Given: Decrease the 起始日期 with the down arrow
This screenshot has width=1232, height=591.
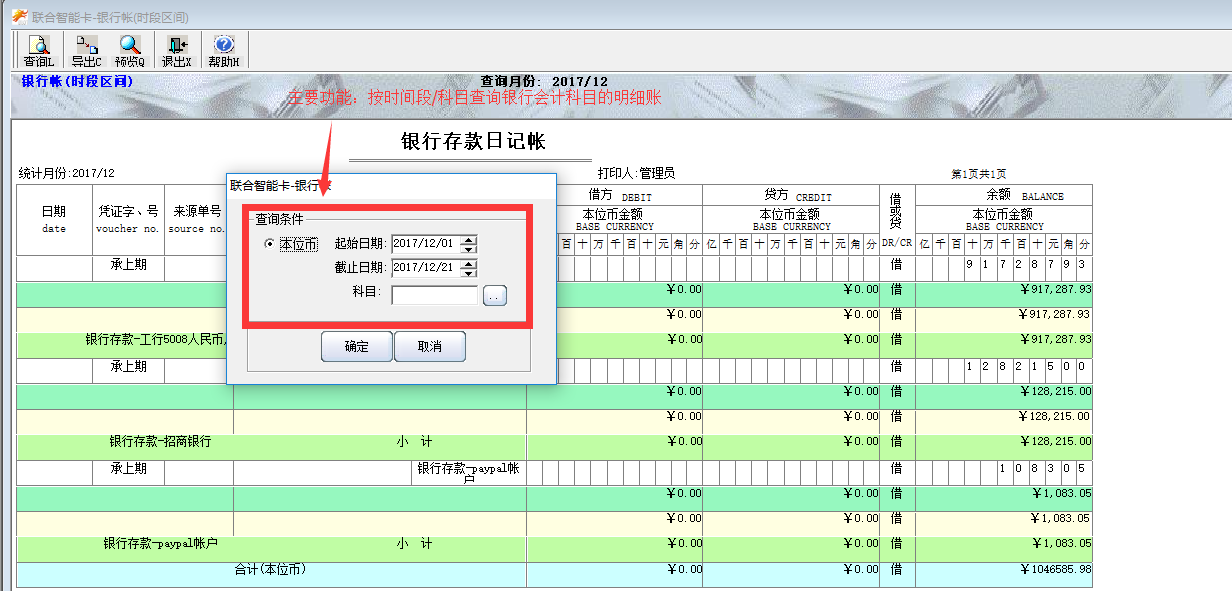Looking at the screenshot, I should [x=469, y=248].
